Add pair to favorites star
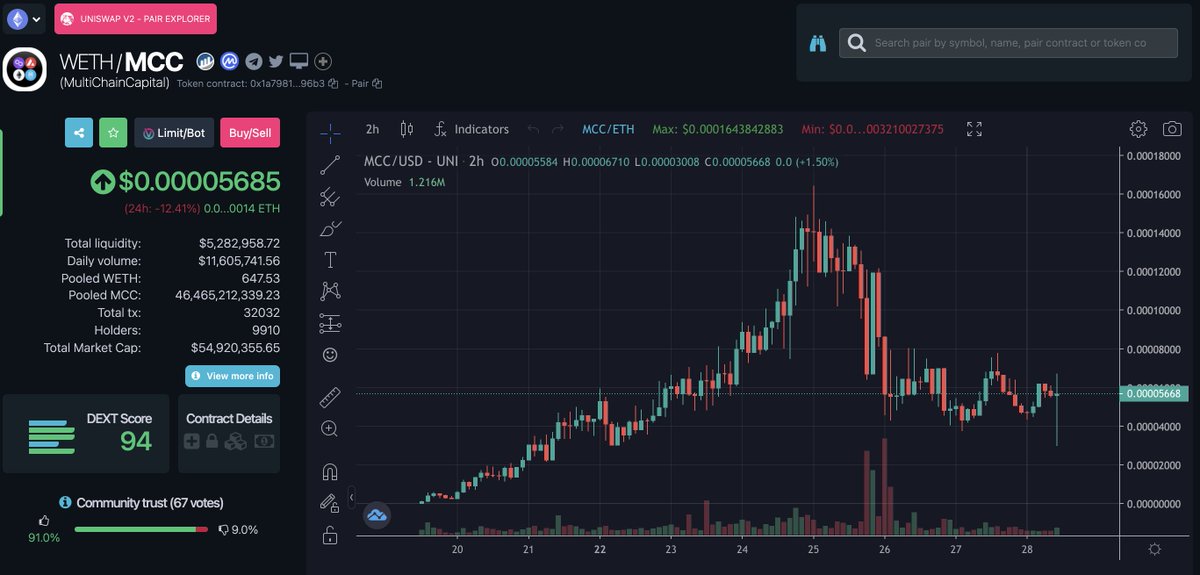Image resolution: width=1200 pixels, height=575 pixels. [113, 132]
